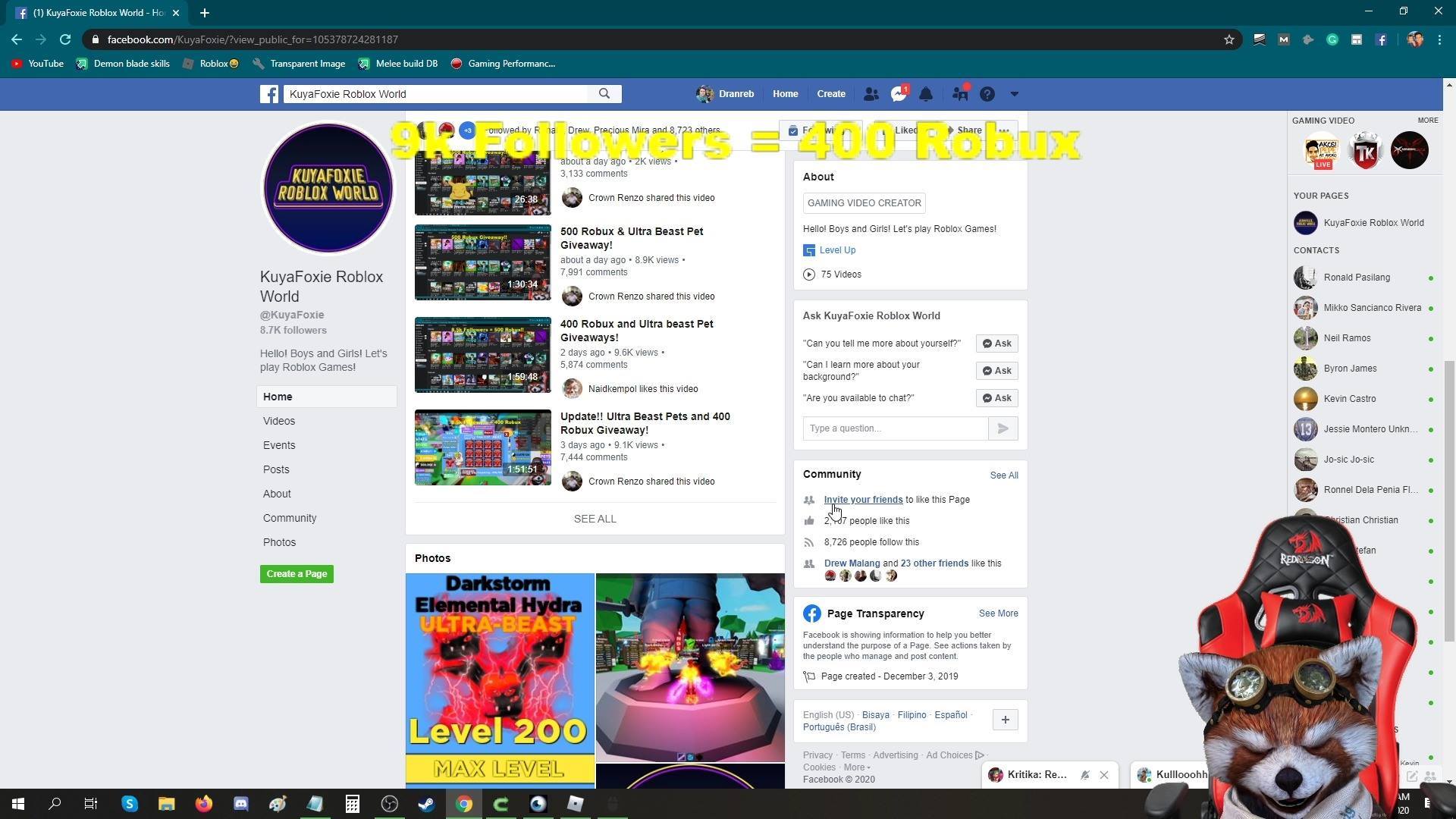Open Discord from the taskbar
1456x819 pixels.
pyautogui.click(x=241, y=804)
